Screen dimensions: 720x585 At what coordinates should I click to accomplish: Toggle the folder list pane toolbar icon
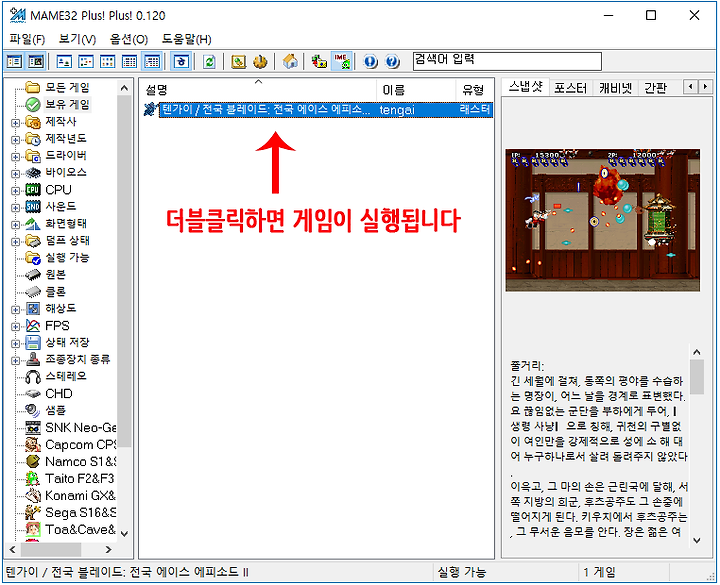pos(14,62)
